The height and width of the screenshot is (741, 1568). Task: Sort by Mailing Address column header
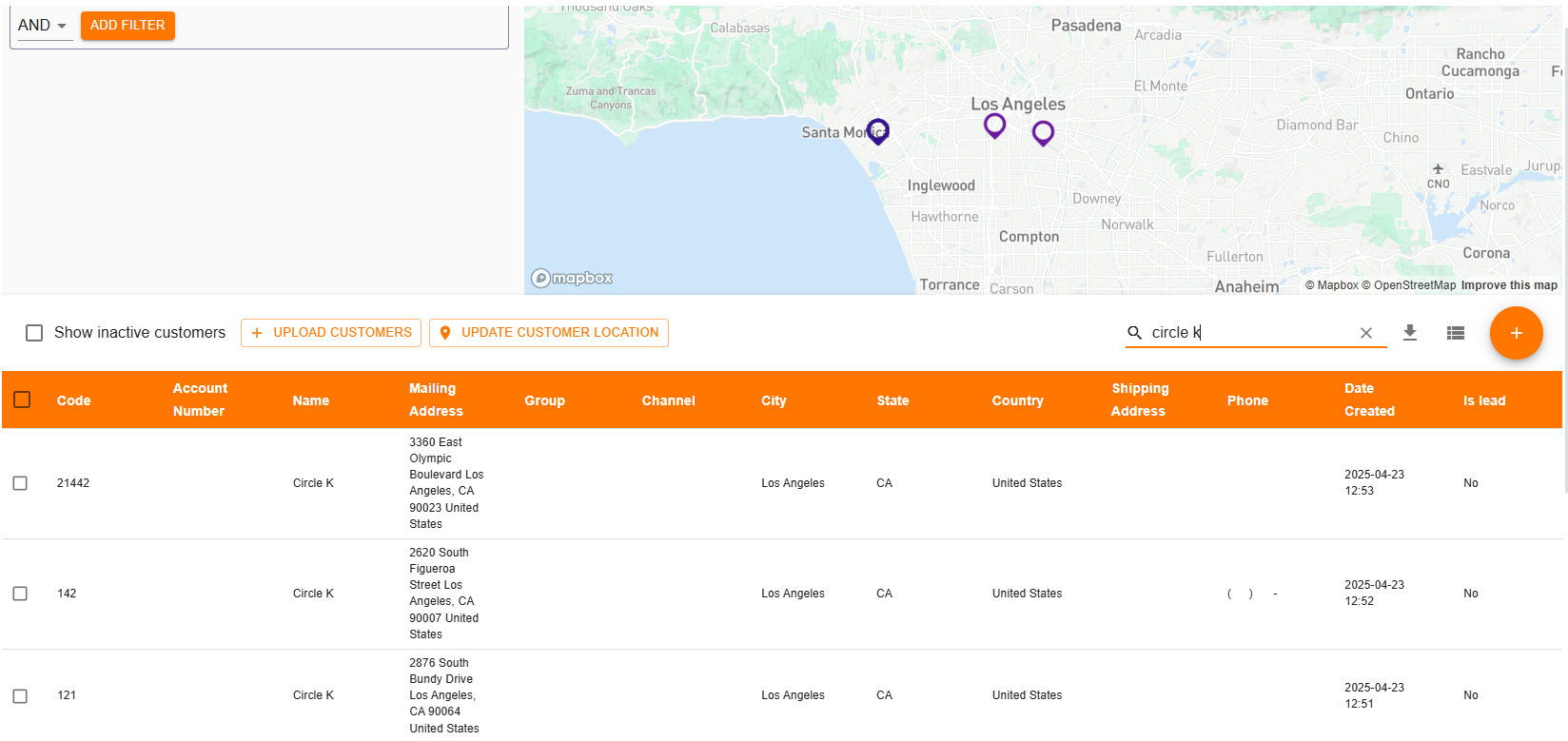tap(436, 400)
